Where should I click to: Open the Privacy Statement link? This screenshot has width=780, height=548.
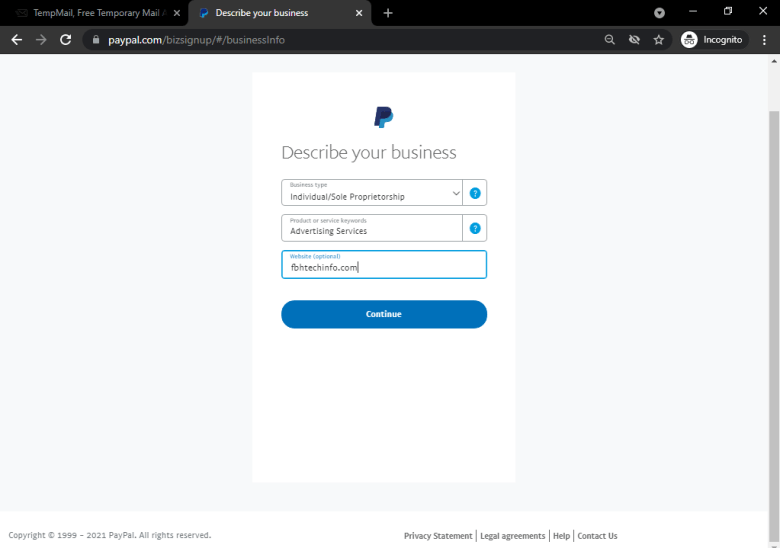(x=438, y=536)
